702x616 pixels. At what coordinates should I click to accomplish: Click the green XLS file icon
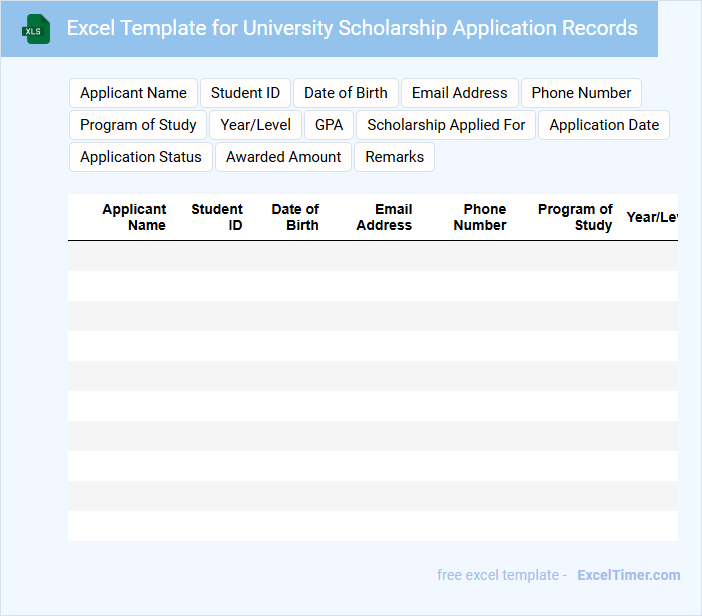(36, 29)
